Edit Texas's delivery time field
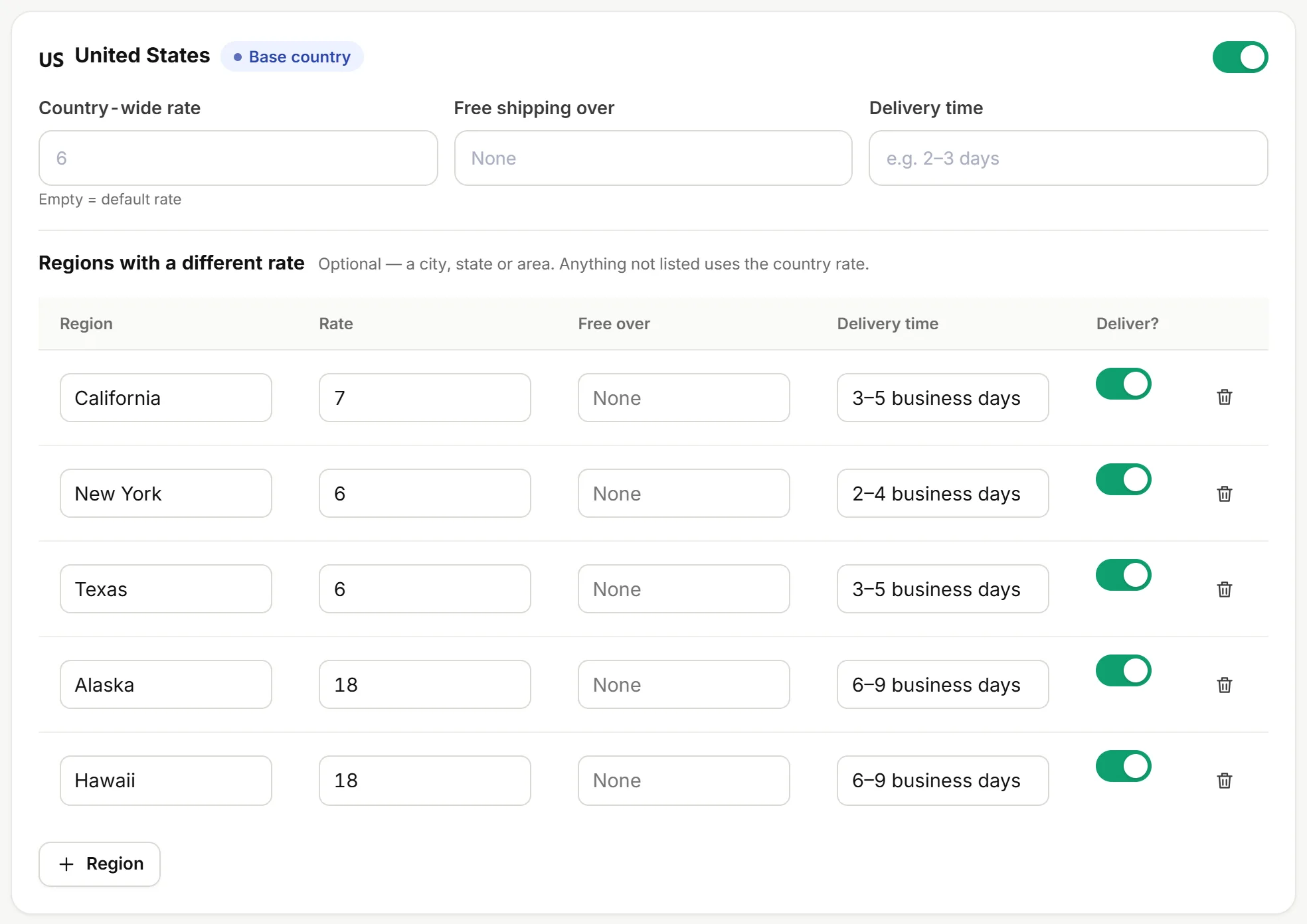Screen dimensions: 1307x924 click(x=943, y=589)
